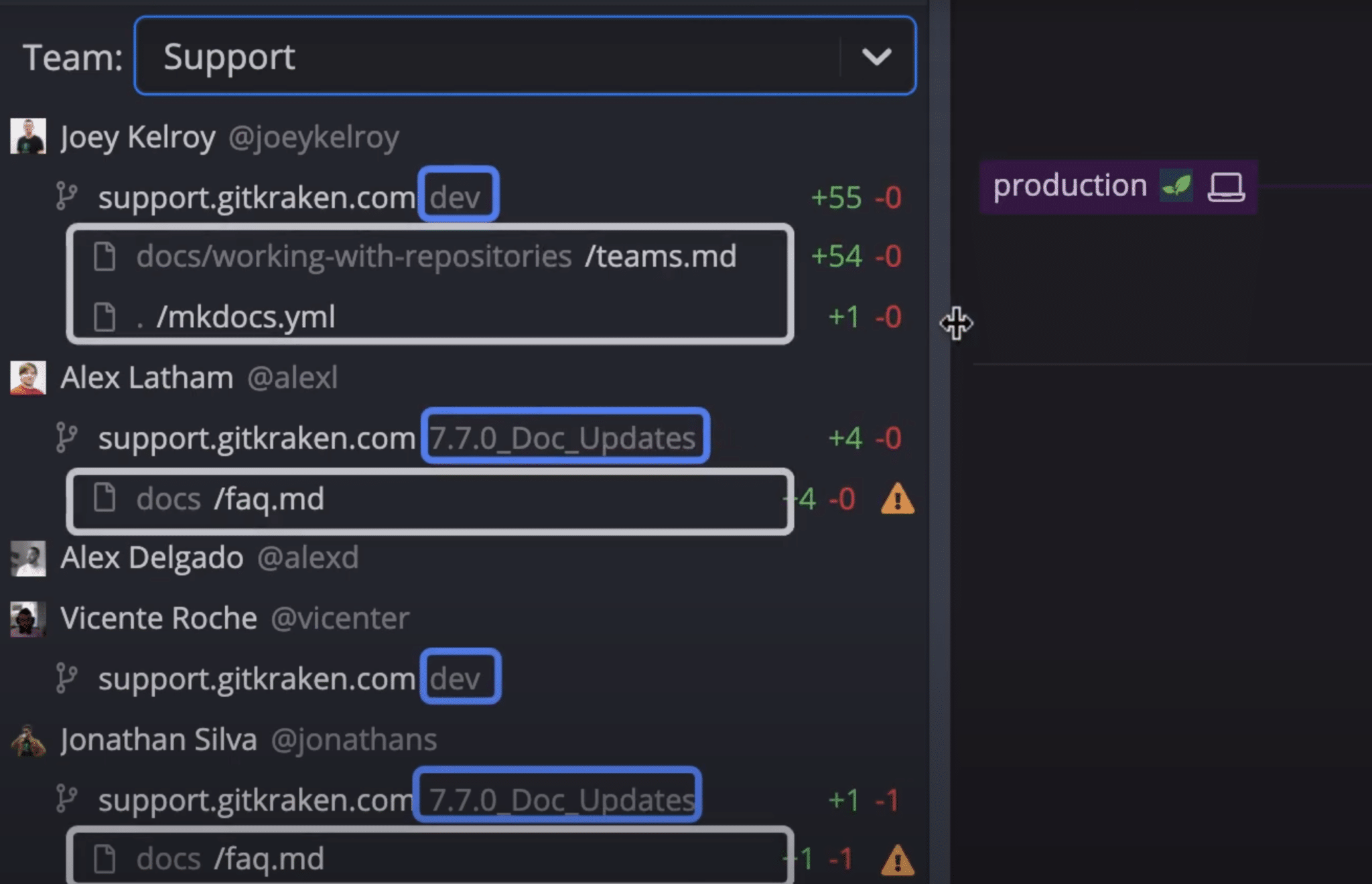The width and height of the screenshot is (1372, 884).
Task: Click warning icon on Jonathan Silva's faq.md
Action: click(x=897, y=861)
